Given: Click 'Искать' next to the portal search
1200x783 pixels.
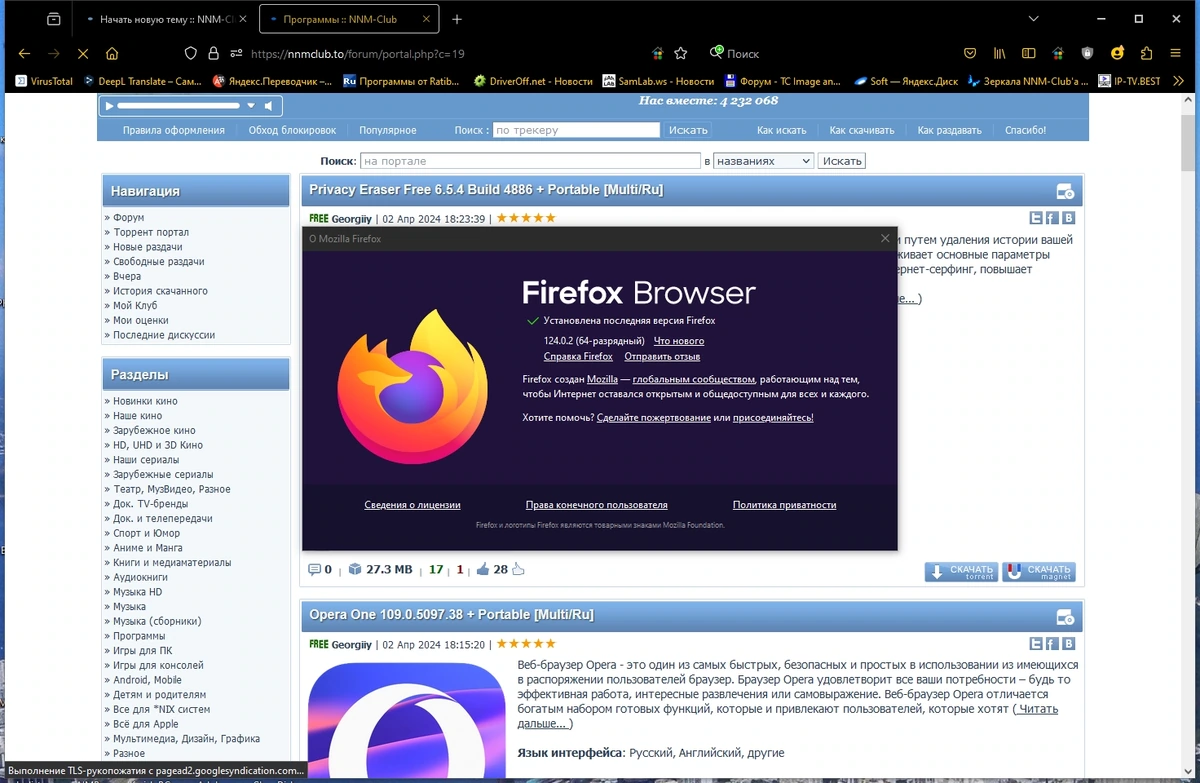Looking at the screenshot, I should pos(841,160).
